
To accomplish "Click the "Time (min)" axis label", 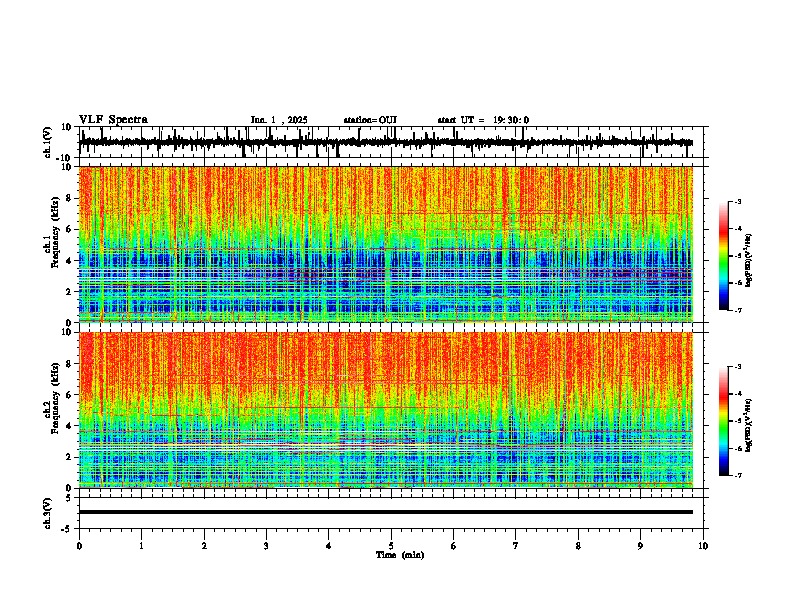I will (x=400, y=555).
